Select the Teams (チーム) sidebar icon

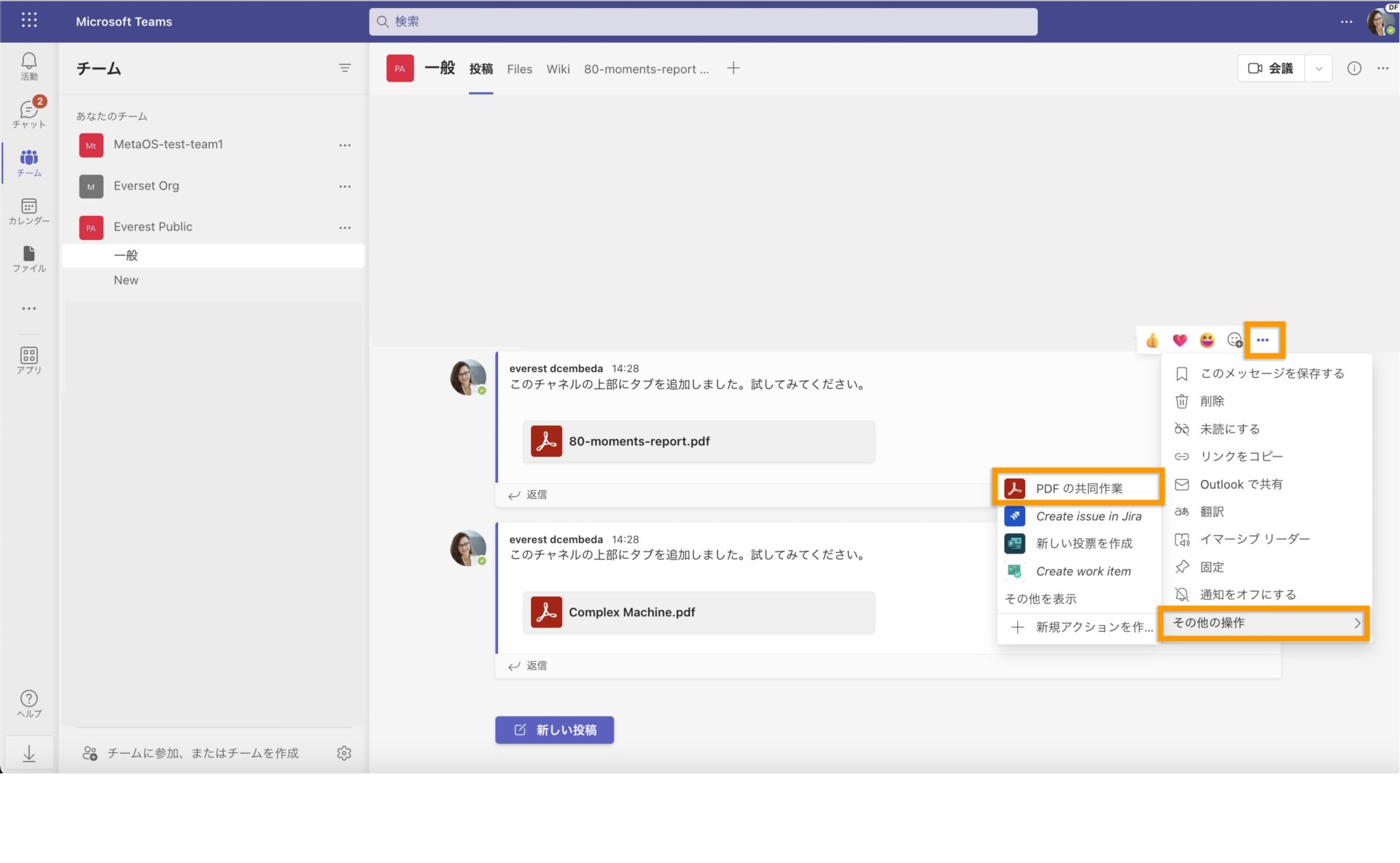tap(29, 163)
